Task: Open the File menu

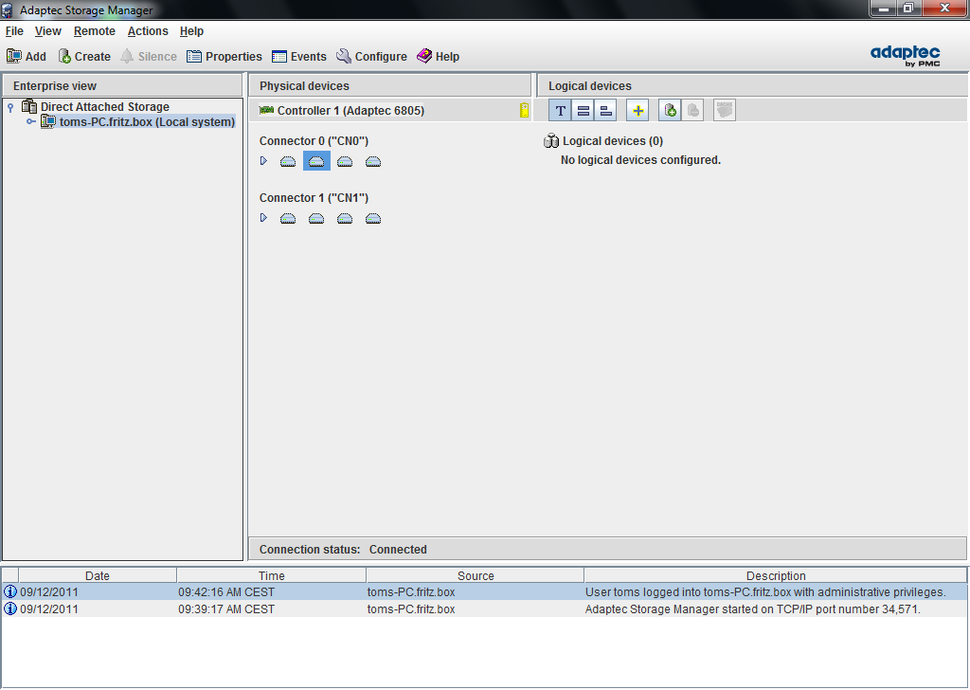Action: pos(14,31)
